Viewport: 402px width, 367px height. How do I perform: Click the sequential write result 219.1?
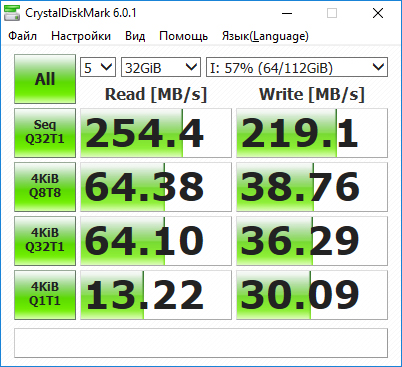click(312, 133)
